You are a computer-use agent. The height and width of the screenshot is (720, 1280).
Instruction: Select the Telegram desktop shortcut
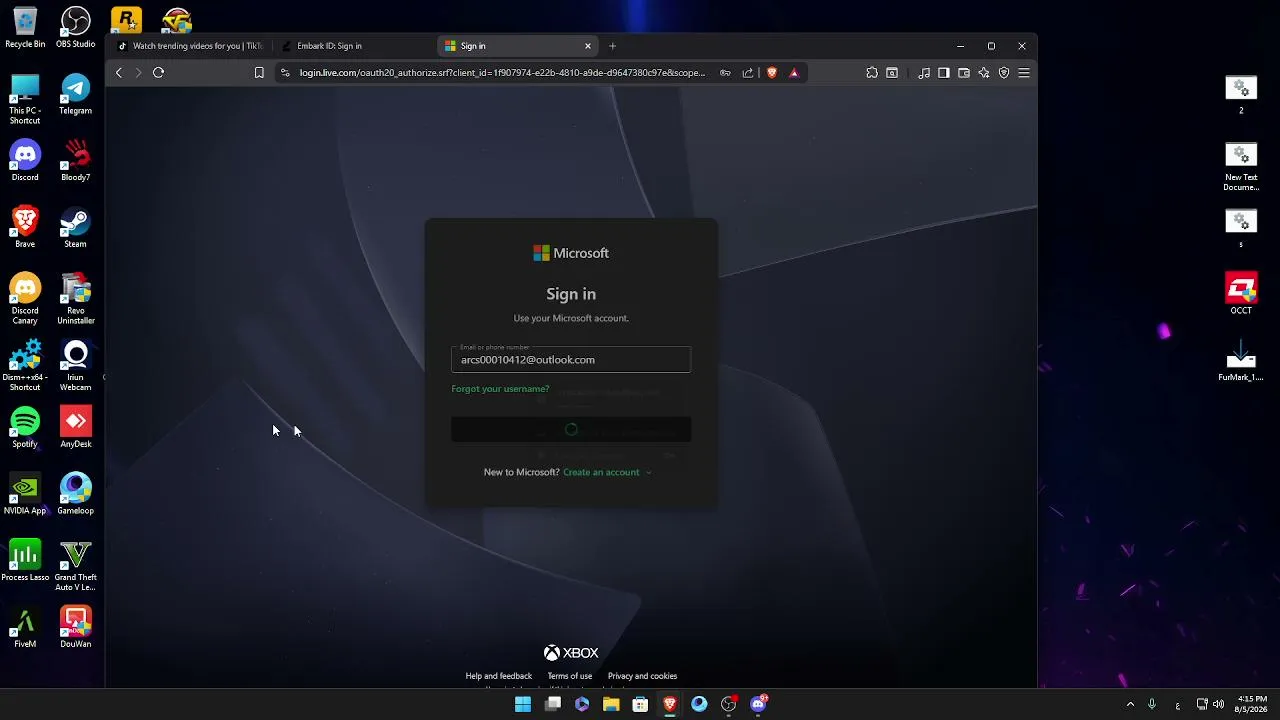coord(76,94)
